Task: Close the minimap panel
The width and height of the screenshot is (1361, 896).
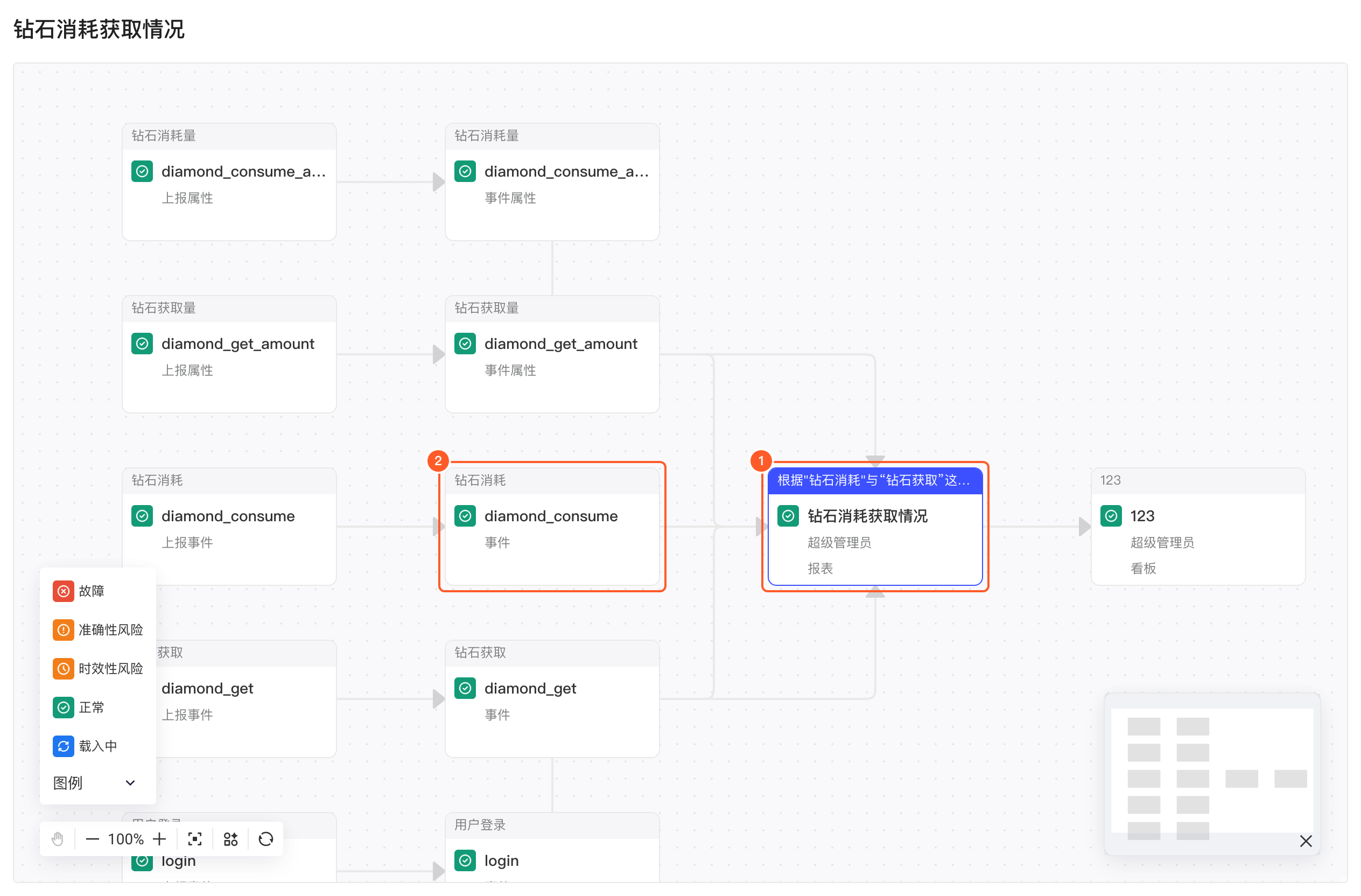Action: coord(1306,841)
